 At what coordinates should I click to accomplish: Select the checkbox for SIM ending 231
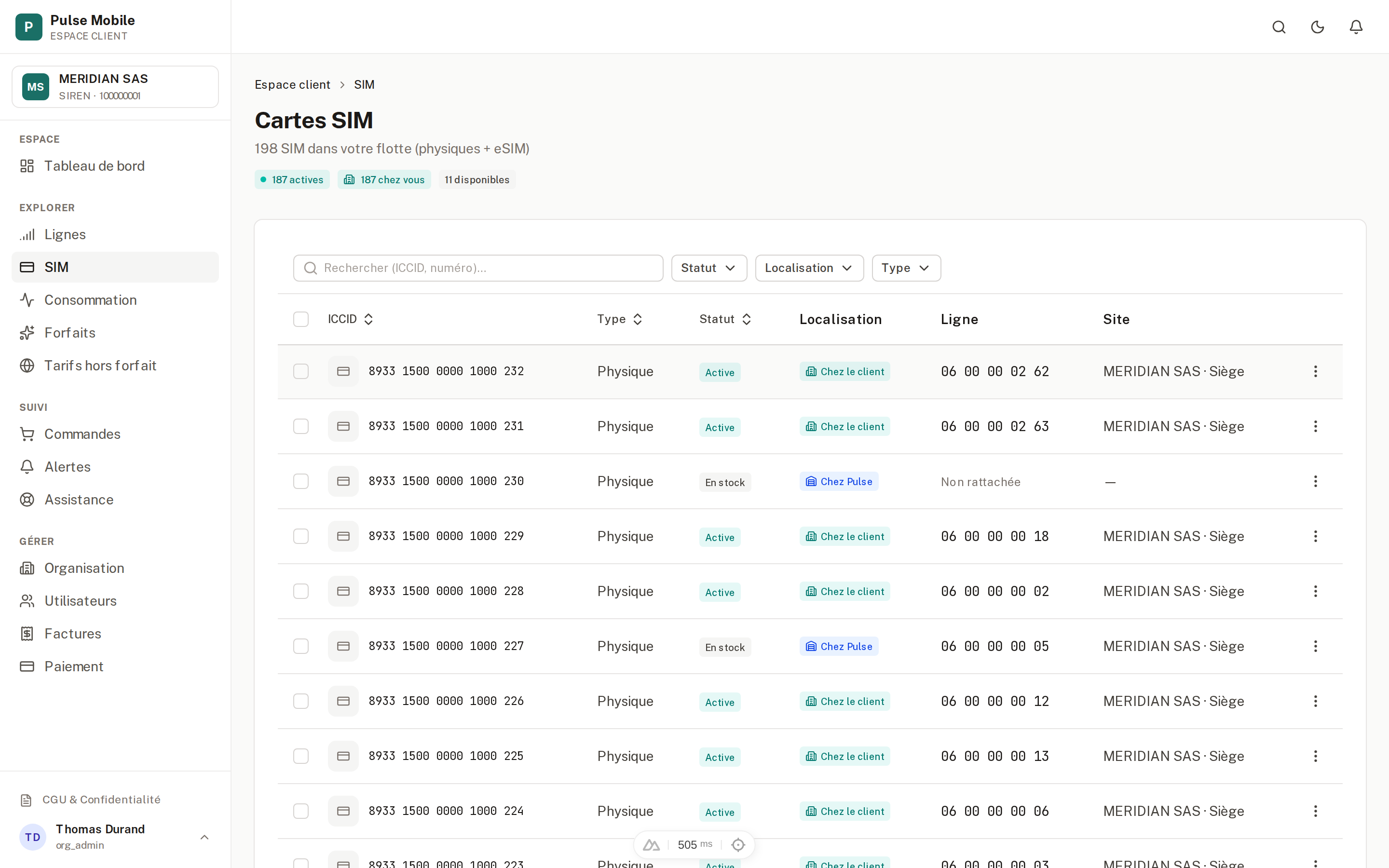tap(301, 426)
